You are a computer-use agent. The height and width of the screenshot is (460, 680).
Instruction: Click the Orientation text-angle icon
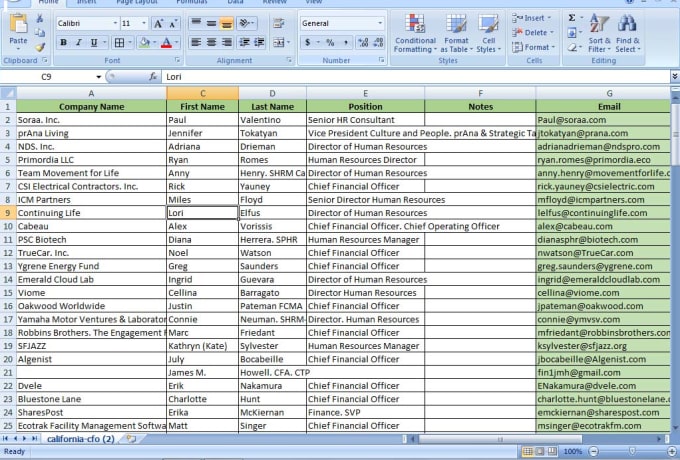tap(246, 23)
